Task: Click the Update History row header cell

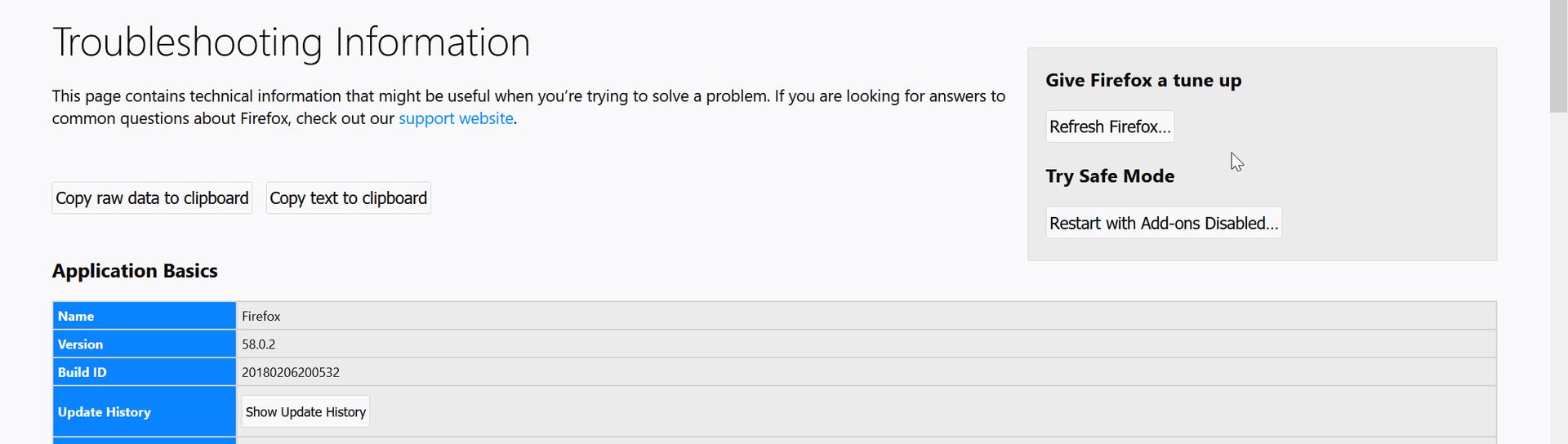Action: coord(144,412)
